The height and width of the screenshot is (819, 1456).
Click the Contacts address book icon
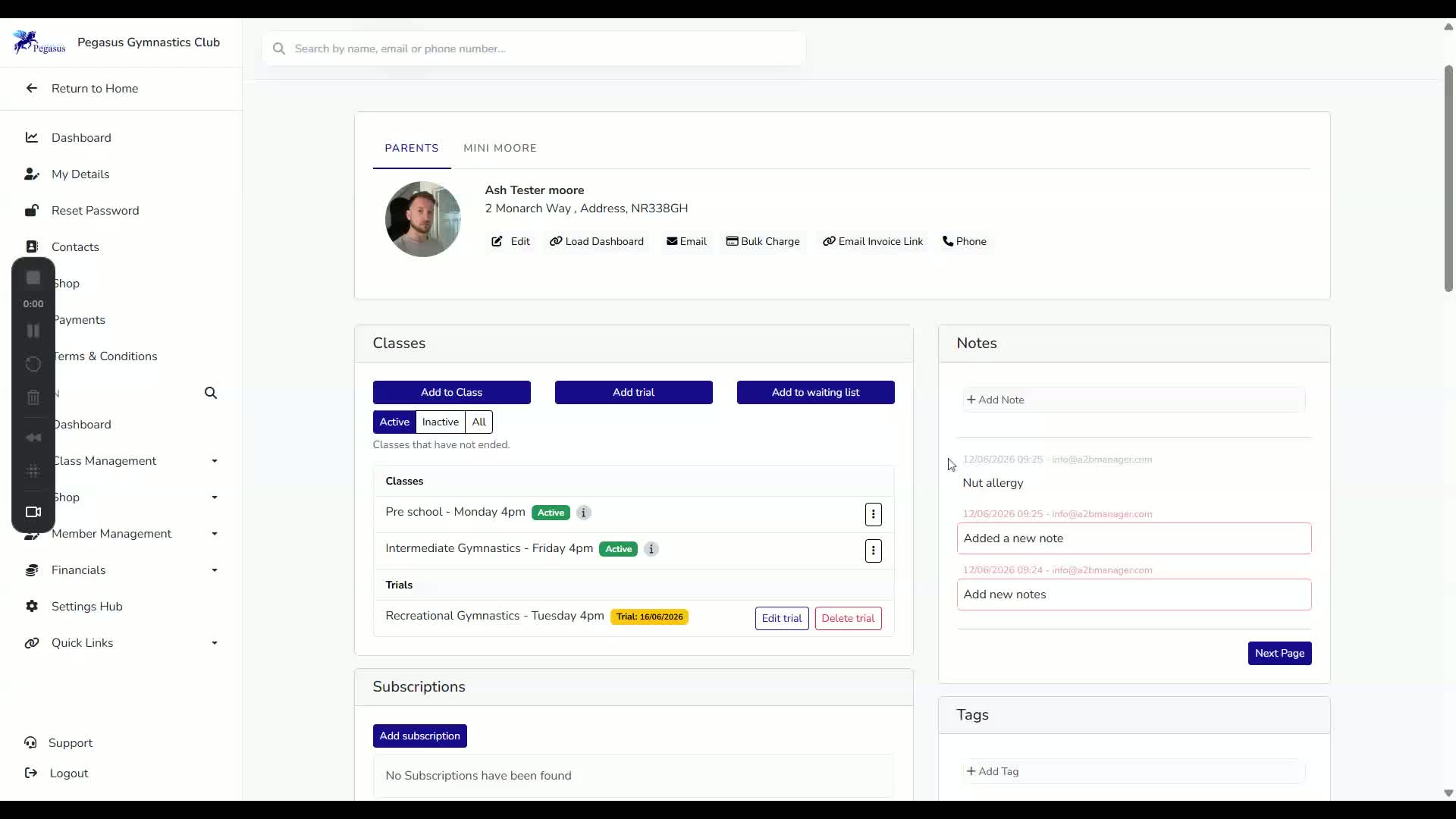coord(31,246)
